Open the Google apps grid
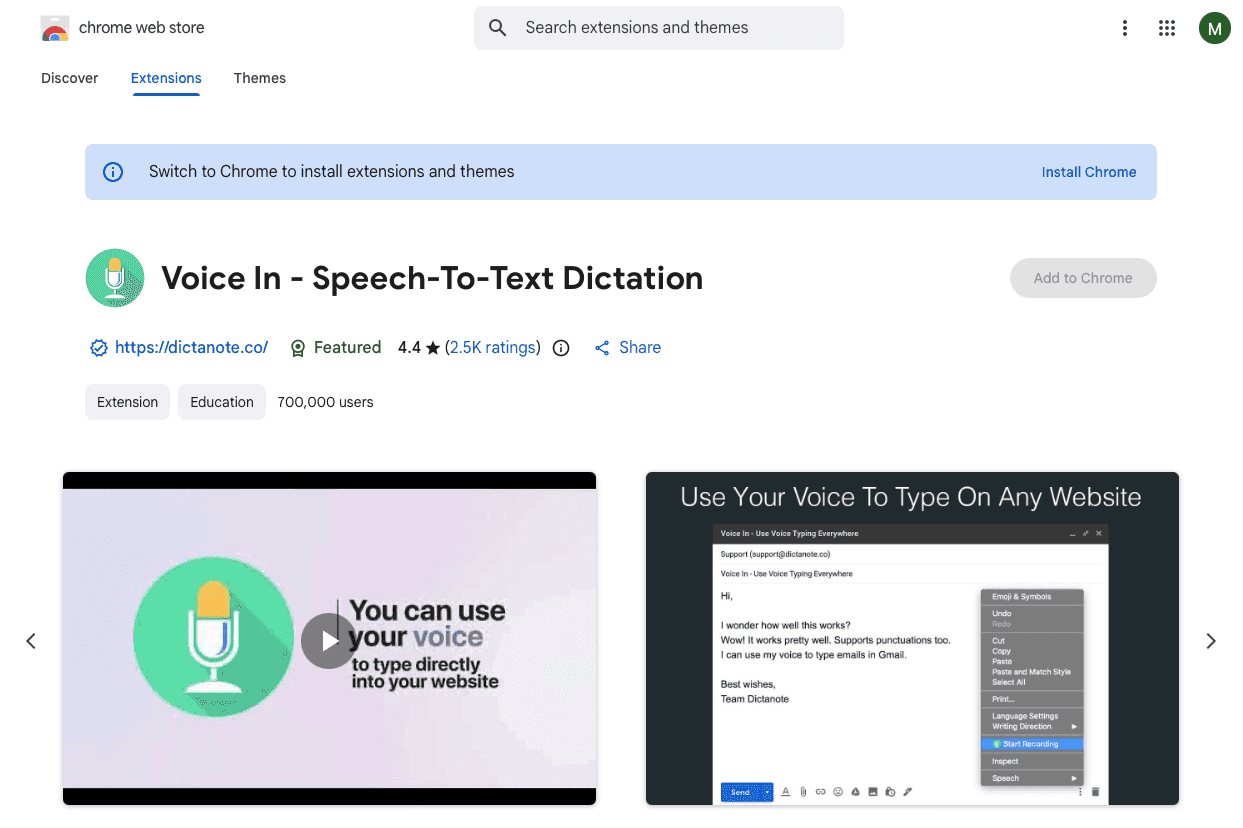1243x828 pixels. (x=1167, y=28)
